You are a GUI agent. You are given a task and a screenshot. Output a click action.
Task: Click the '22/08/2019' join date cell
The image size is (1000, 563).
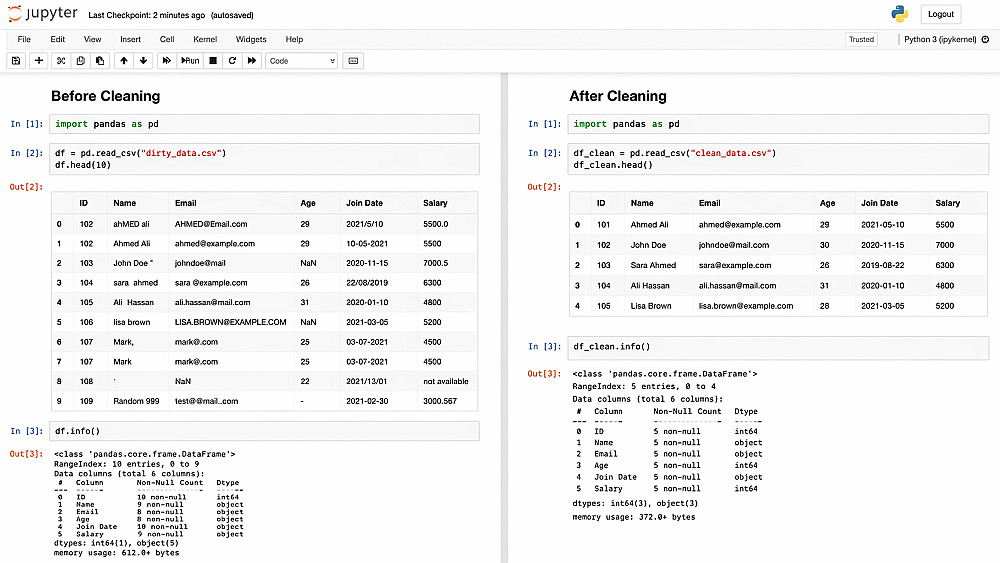367,283
